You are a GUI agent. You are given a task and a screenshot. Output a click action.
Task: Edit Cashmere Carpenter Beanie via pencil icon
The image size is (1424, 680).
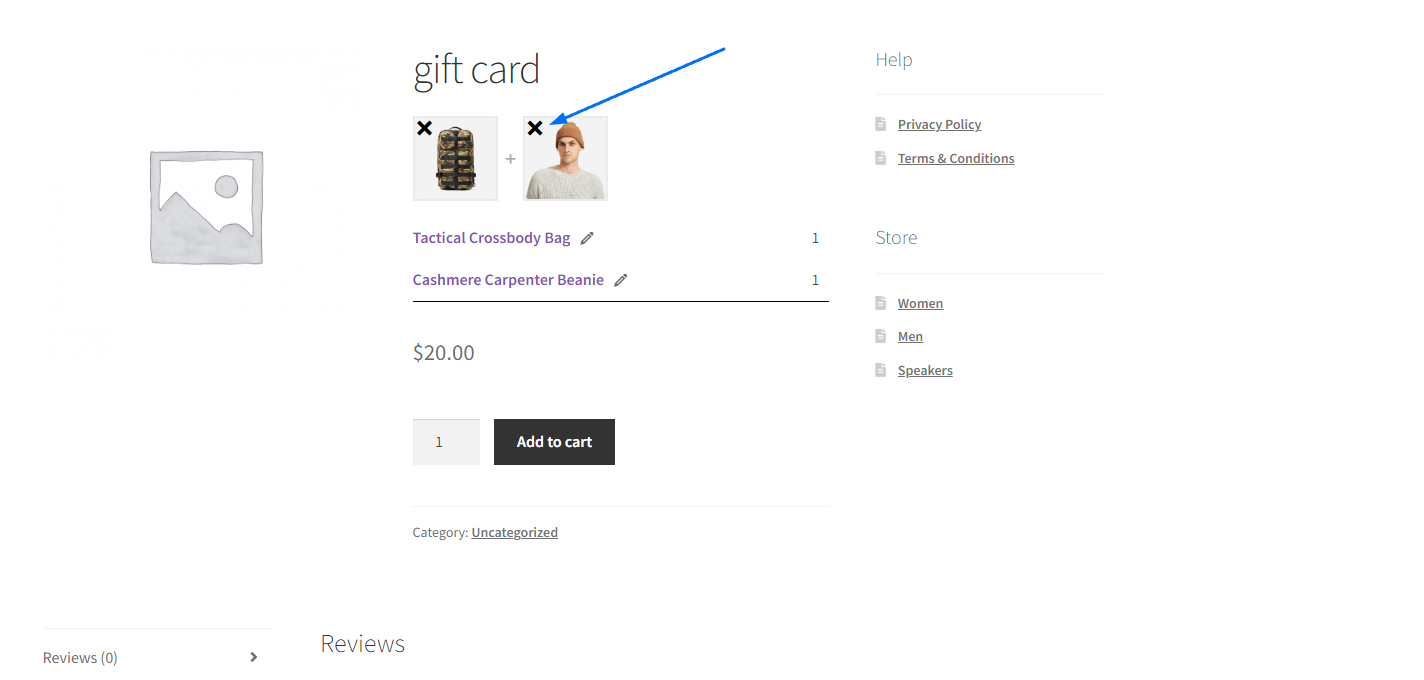click(x=621, y=280)
